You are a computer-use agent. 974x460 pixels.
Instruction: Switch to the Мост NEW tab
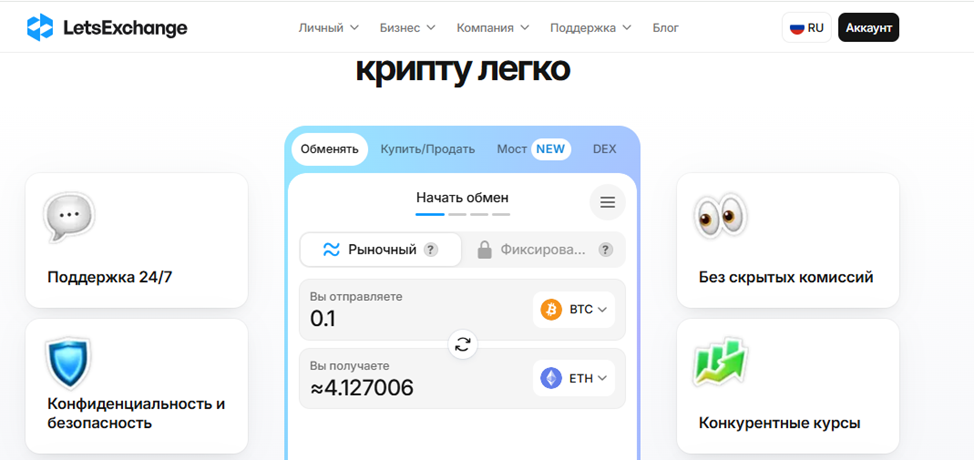click(x=534, y=149)
